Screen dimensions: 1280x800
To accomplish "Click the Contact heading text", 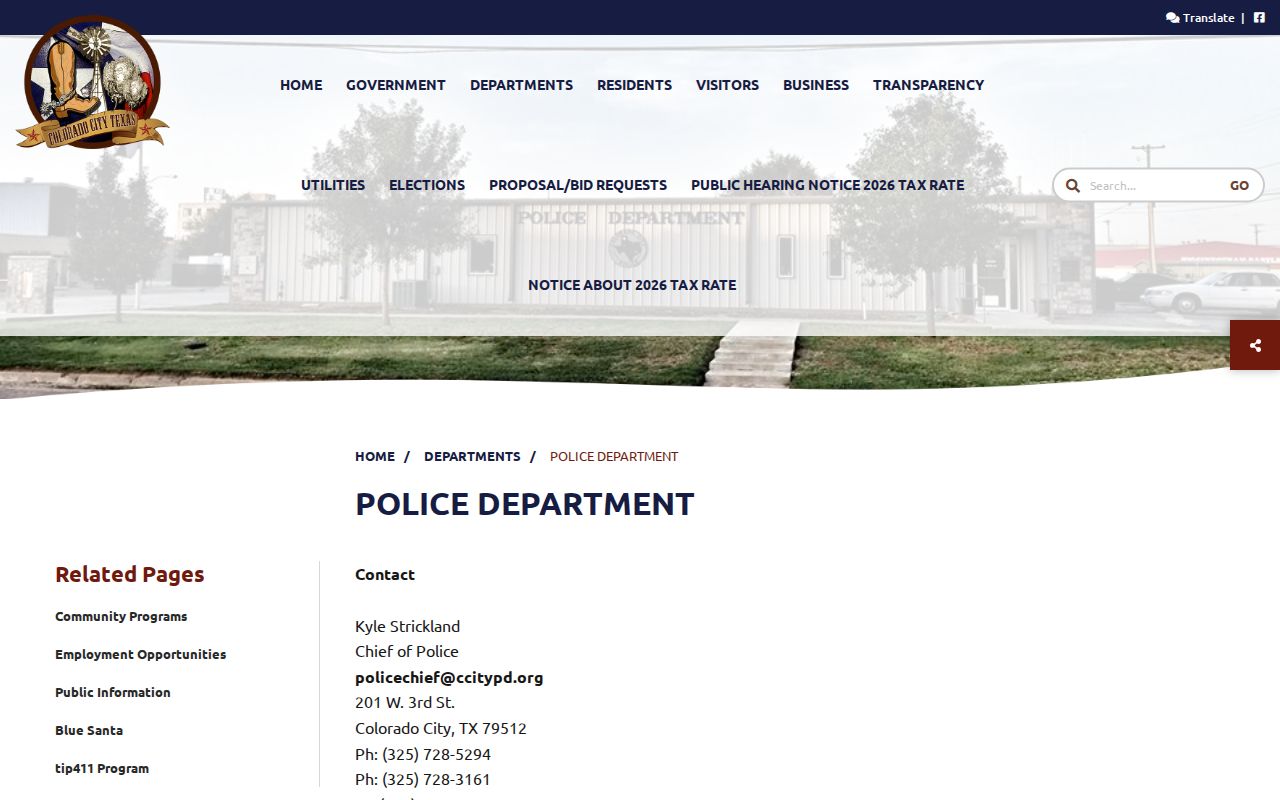I will pyautogui.click(x=385, y=574).
